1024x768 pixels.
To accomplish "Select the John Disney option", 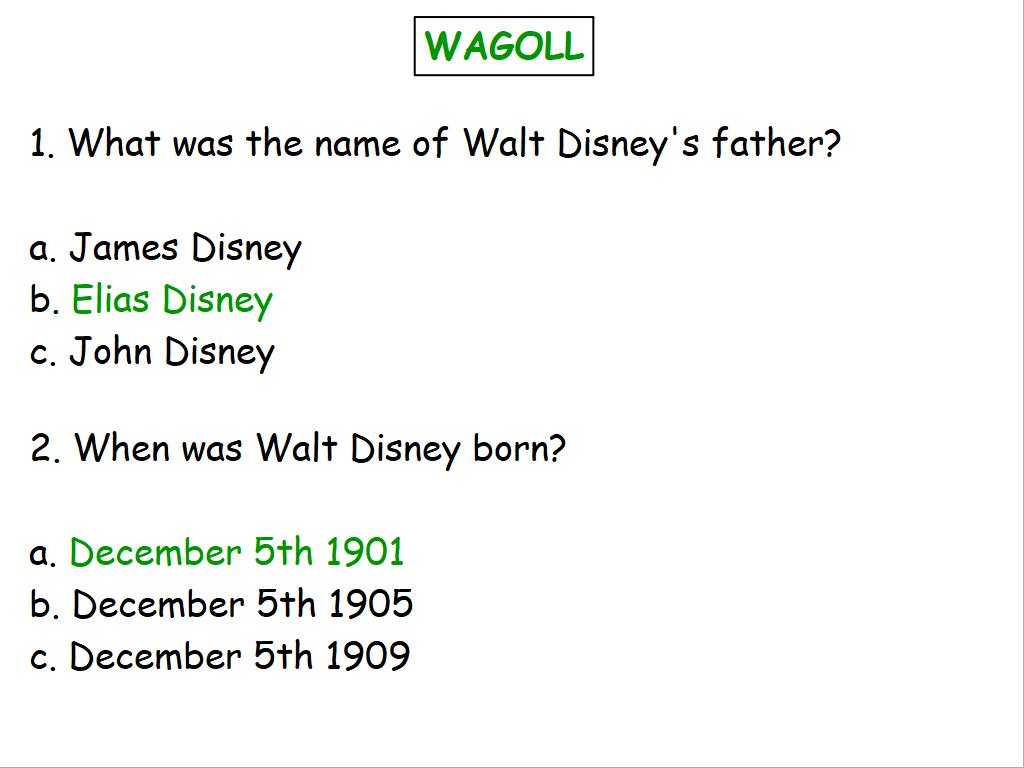I will pos(172,352).
